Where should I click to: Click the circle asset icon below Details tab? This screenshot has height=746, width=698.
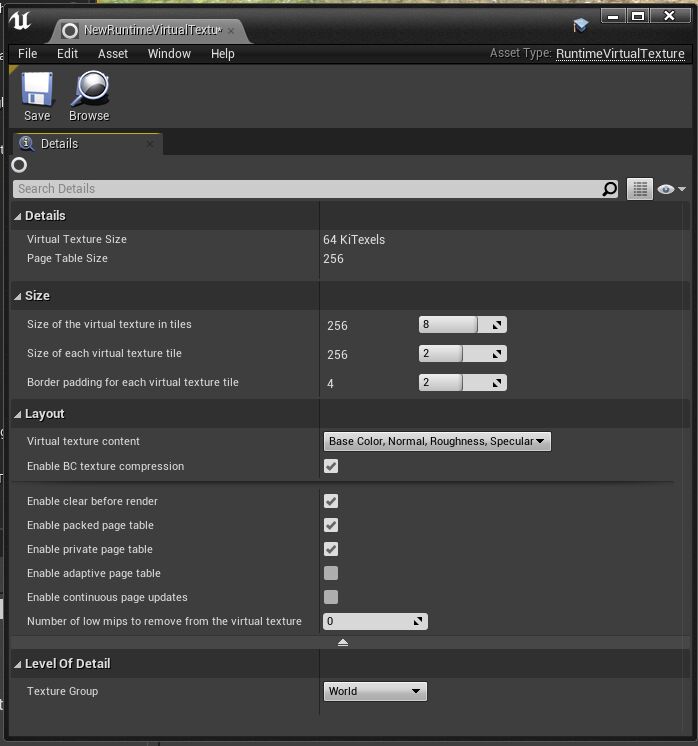click(x=19, y=165)
